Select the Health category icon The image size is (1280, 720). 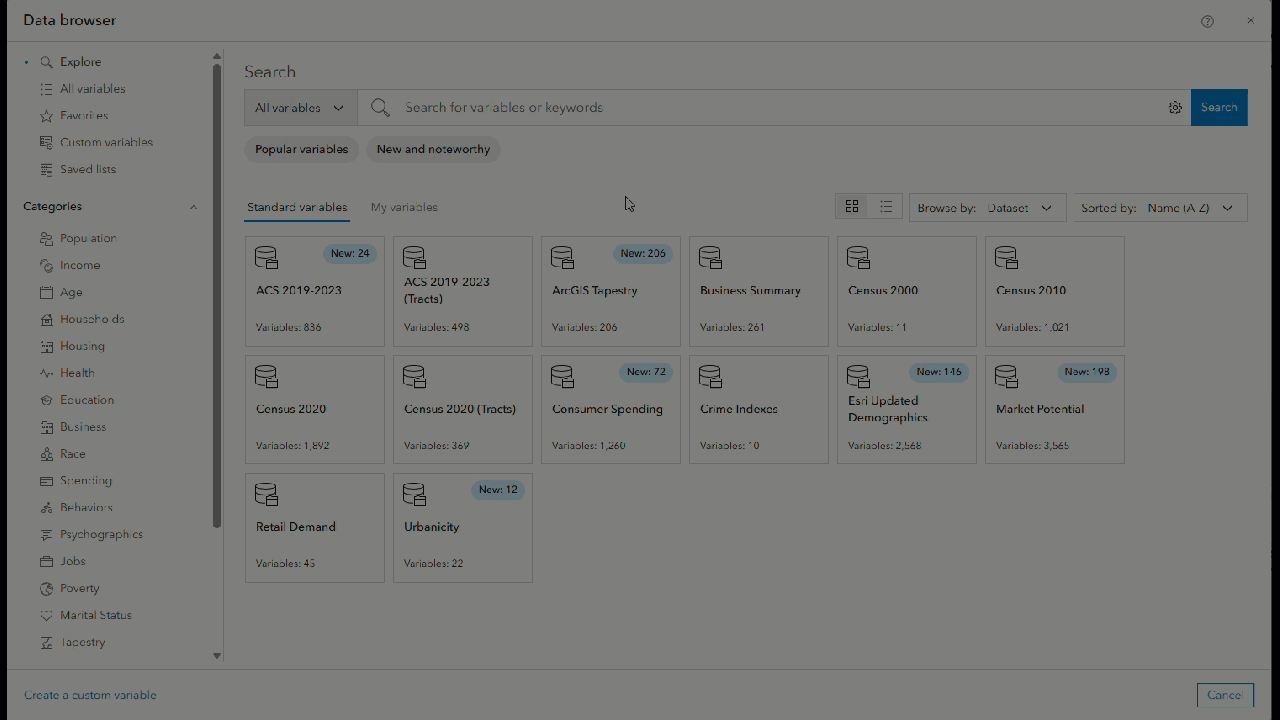pyautogui.click(x=46, y=373)
